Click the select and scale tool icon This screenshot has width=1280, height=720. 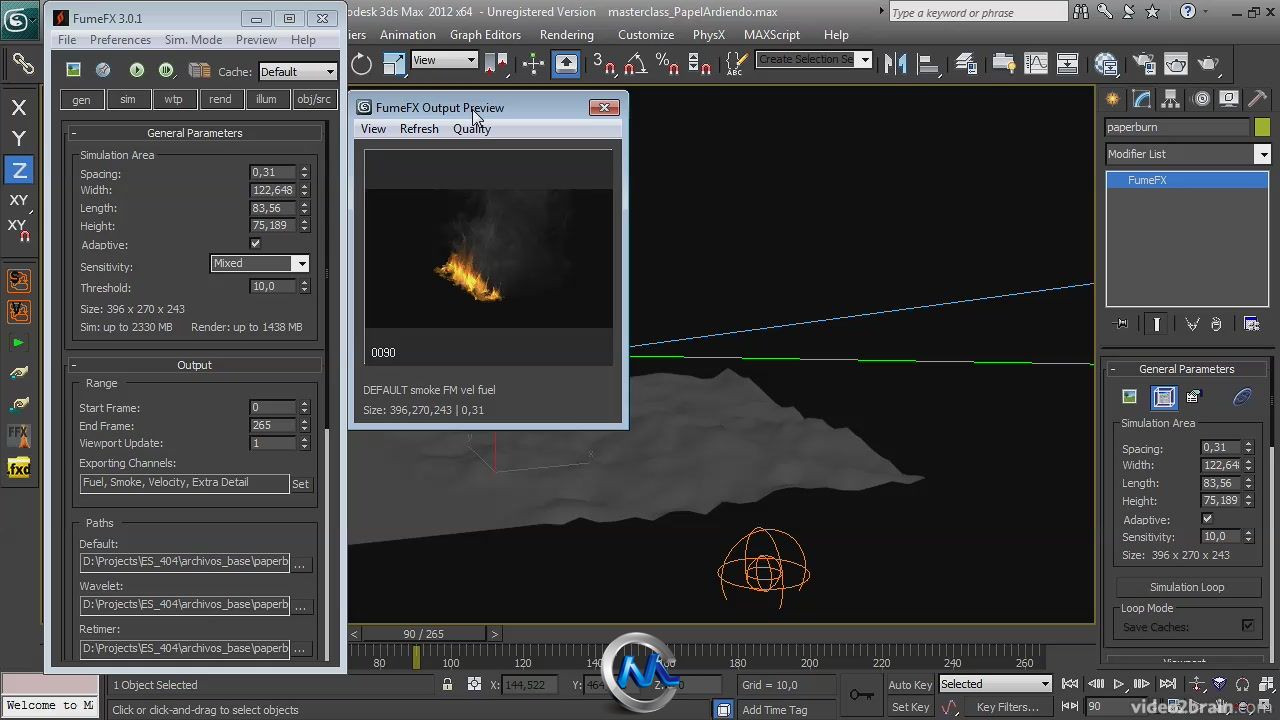(x=394, y=64)
